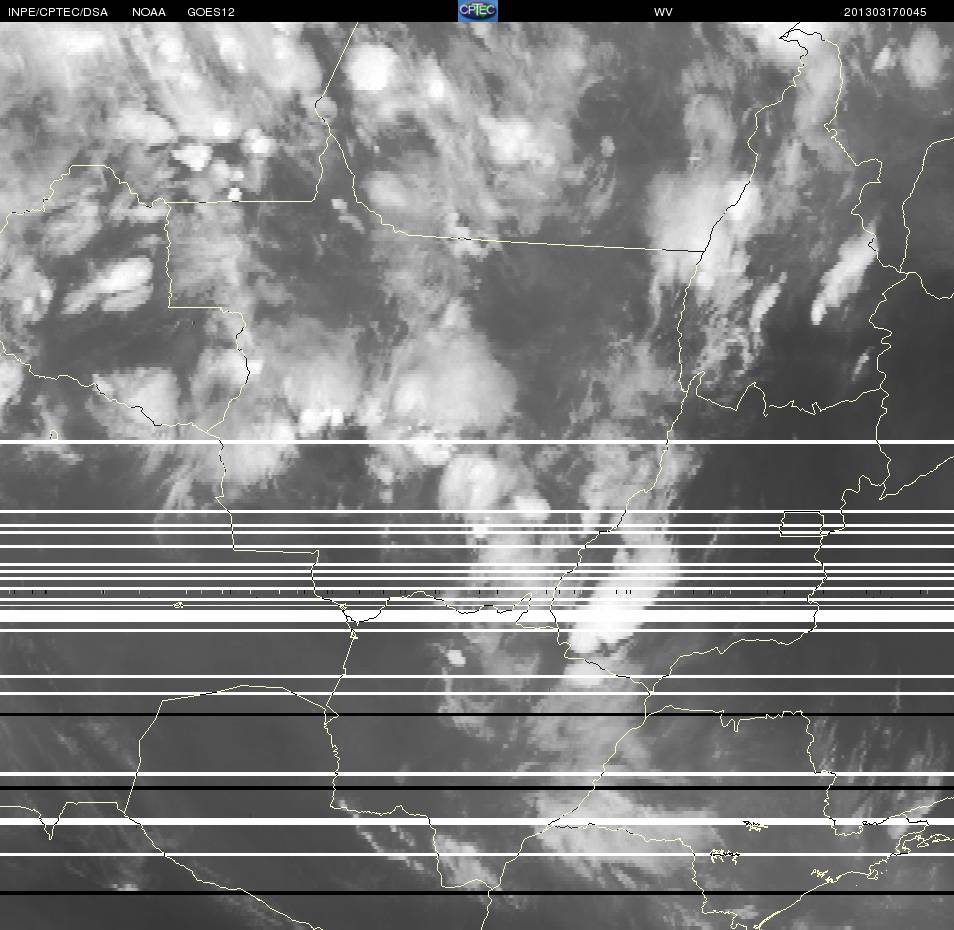This screenshot has height=930, width=954.
Task: Click the WV channel label
Action: pos(663,12)
